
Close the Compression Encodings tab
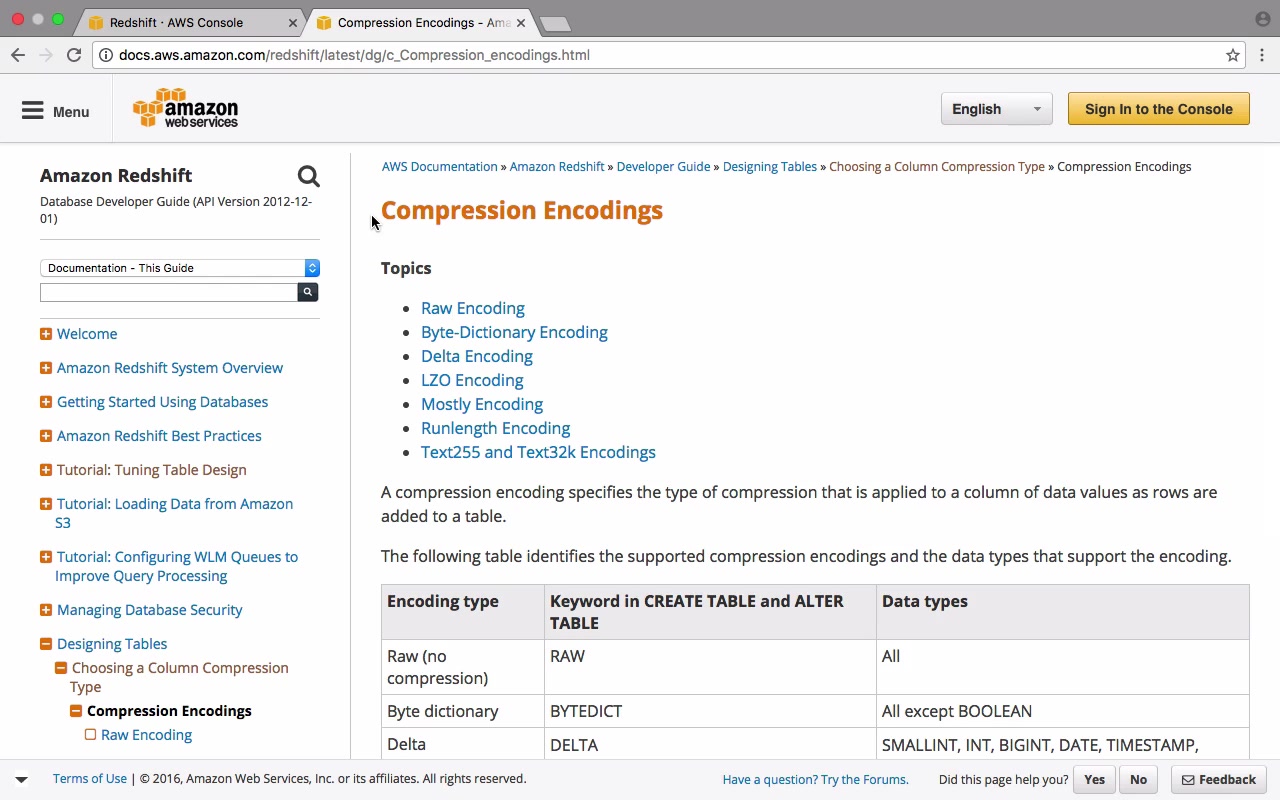[520, 22]
